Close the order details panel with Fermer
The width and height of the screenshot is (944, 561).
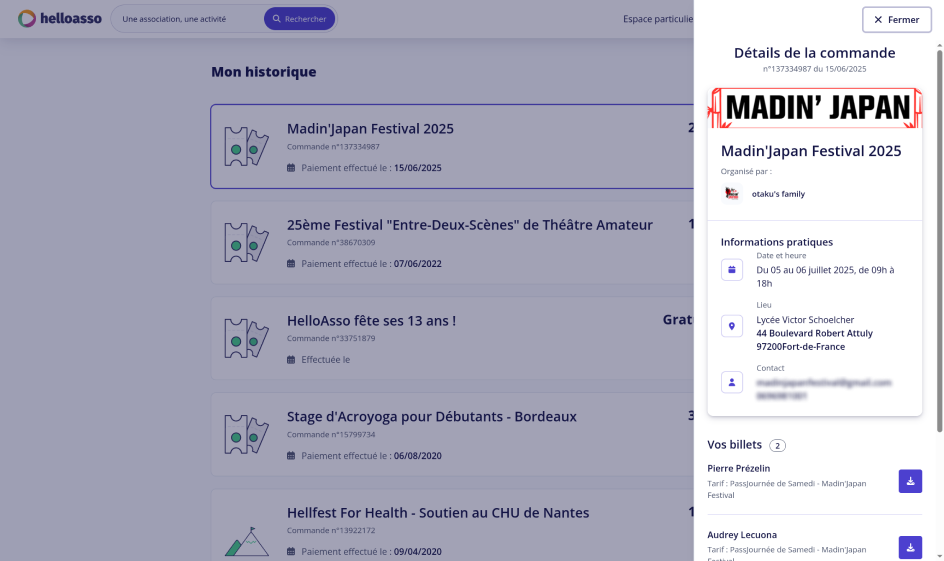pyautogui.click(x=896, y=20)
